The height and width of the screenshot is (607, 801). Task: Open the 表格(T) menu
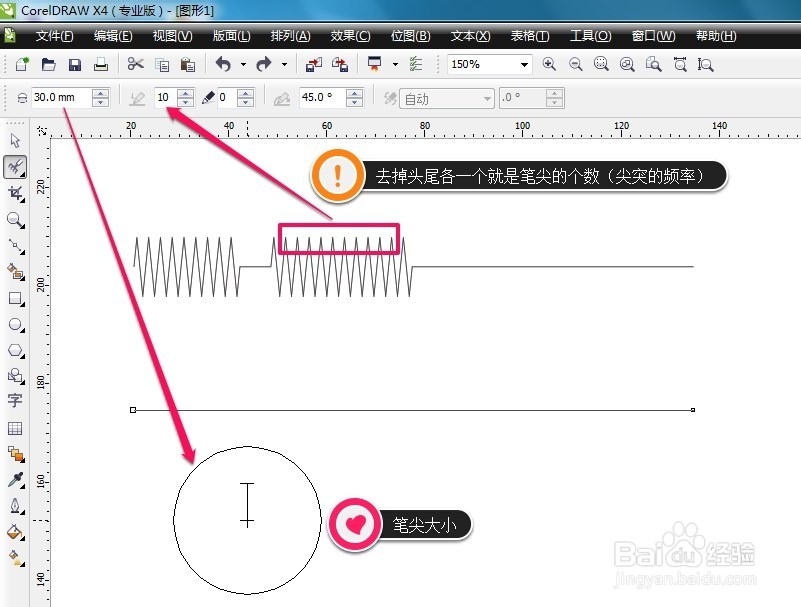point(530,36)
